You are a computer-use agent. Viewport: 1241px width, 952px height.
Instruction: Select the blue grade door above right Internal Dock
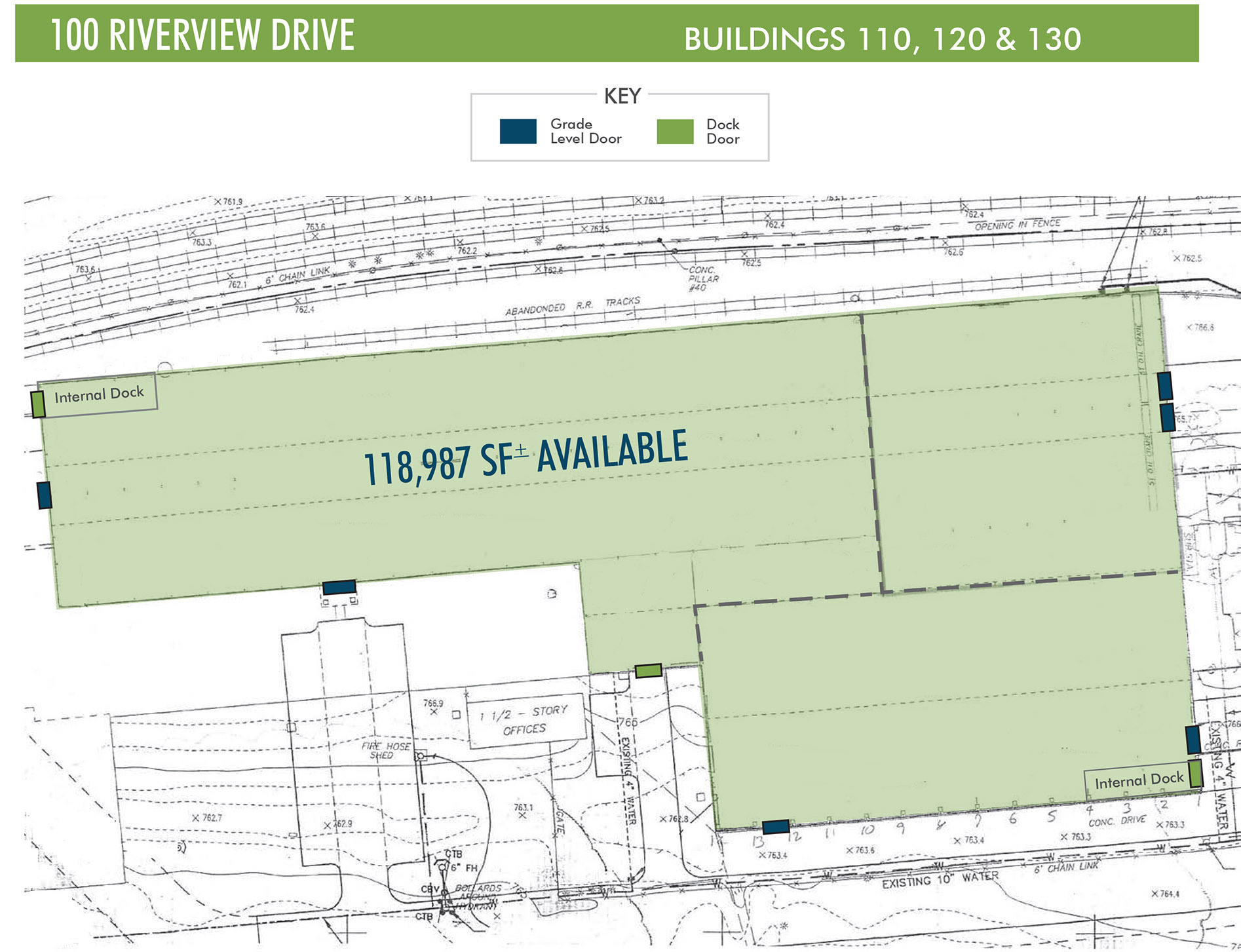click(1193, 739)
